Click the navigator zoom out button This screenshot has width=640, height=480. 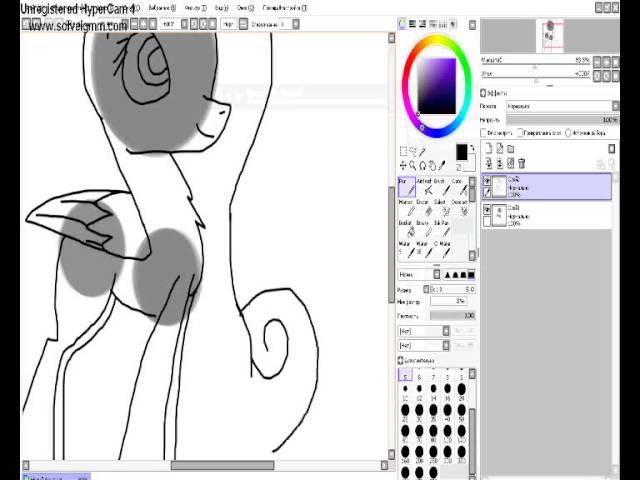click(x=597, y=62)
